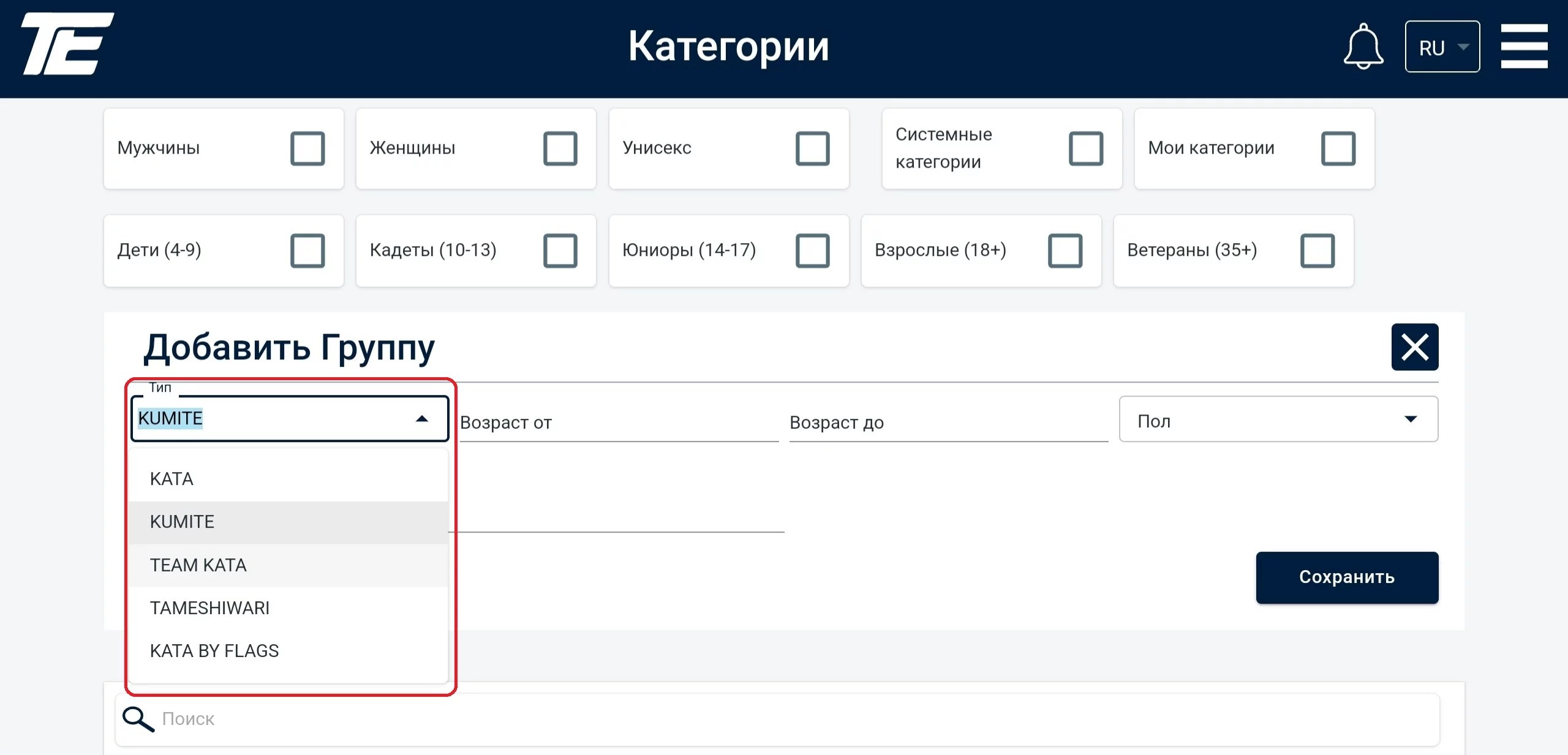The image size is (1568, 755).
Task: Click the search magnifier icon
Action: tap(138, 719)
